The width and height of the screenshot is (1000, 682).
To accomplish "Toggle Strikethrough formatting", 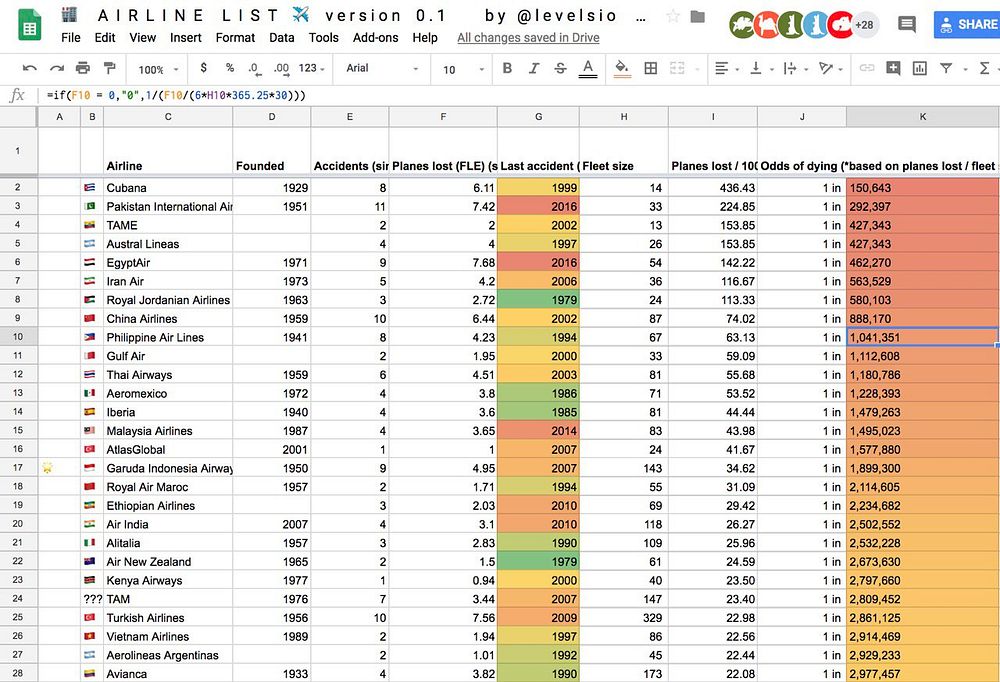I will pos(560,68).
